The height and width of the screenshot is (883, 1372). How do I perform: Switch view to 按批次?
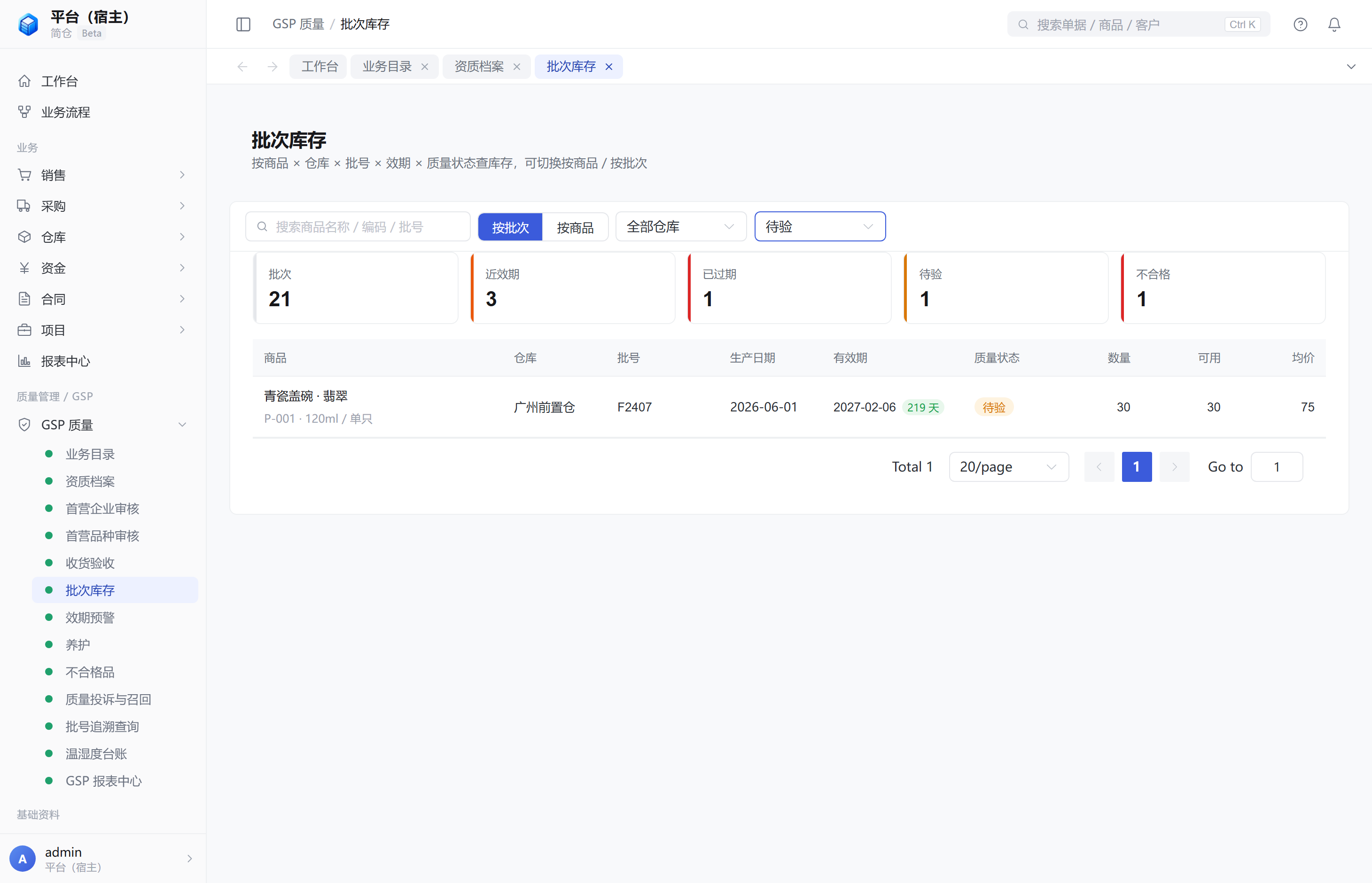510,227
